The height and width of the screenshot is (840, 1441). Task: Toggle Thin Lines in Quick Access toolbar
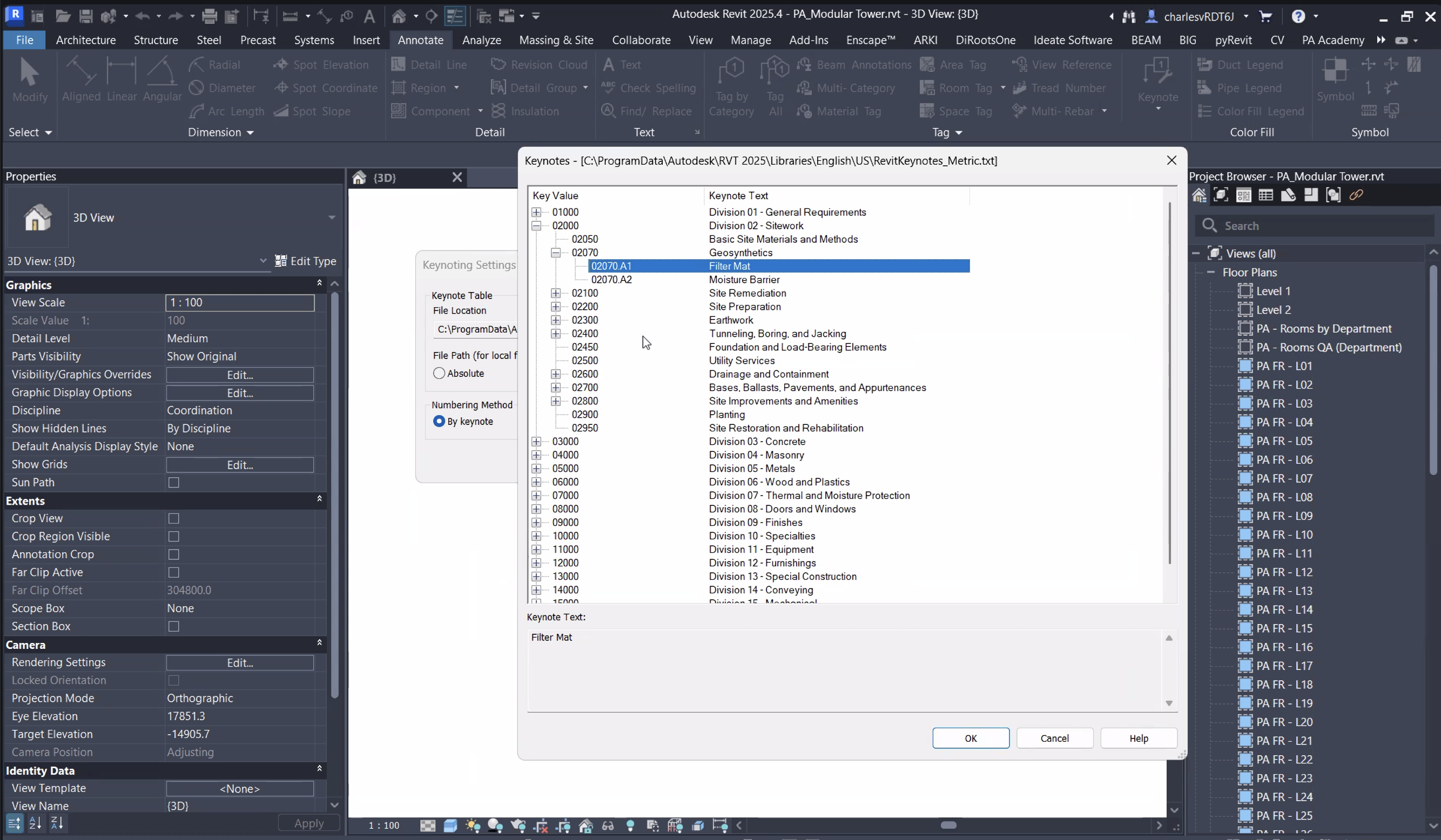(x=455, y=16)
